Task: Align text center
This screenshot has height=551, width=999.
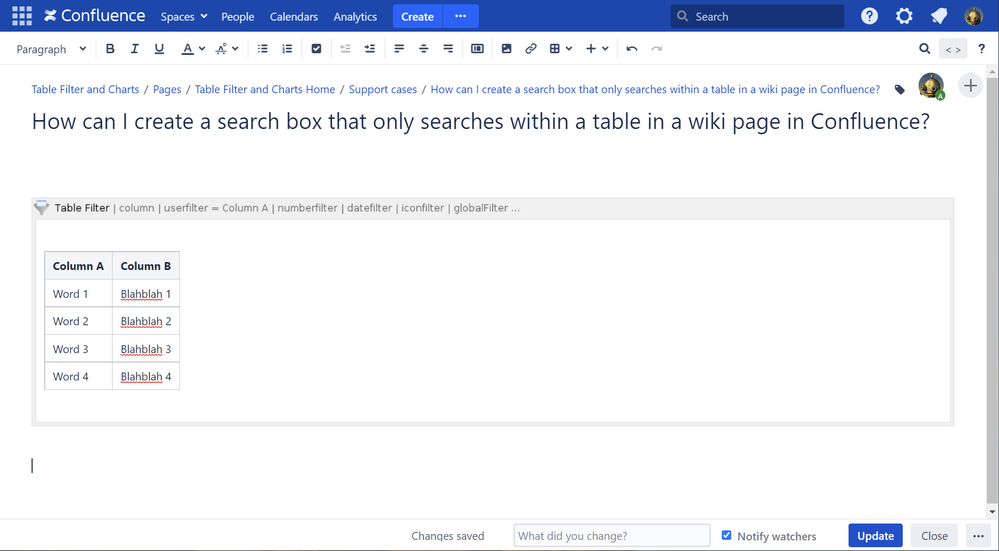Action: coord(424,48)
